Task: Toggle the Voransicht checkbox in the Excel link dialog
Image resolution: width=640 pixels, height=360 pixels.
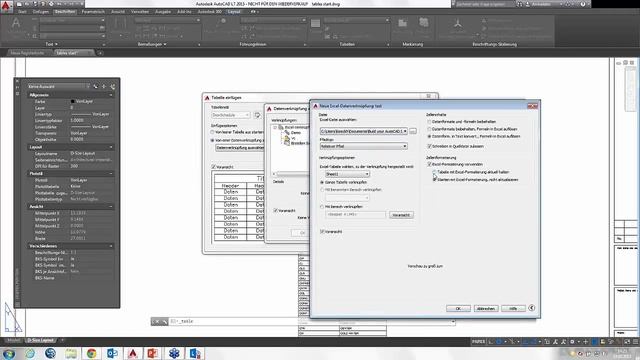Action: 322,231
